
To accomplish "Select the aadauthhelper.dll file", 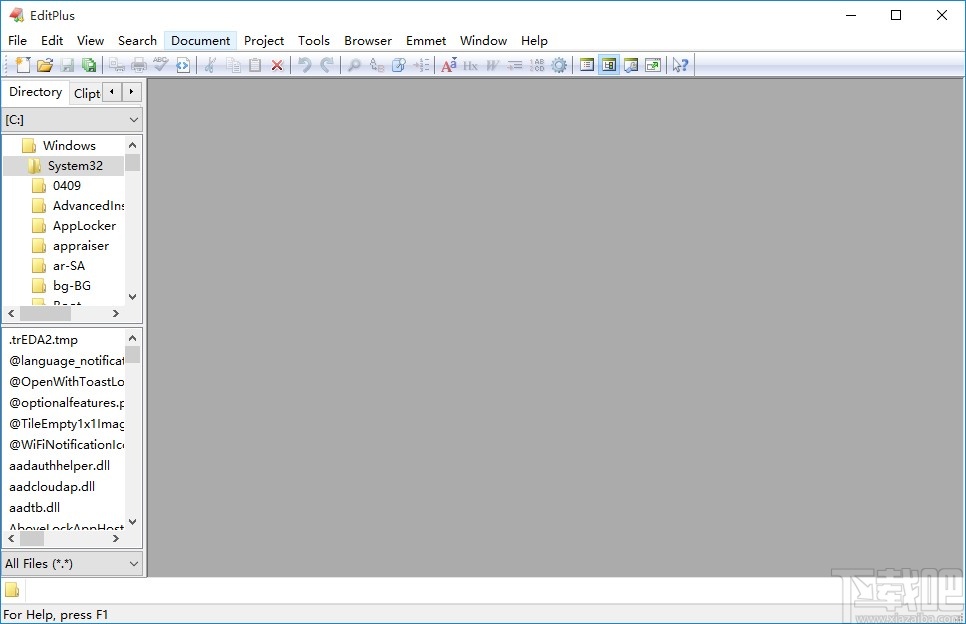I will pos(59,466).
